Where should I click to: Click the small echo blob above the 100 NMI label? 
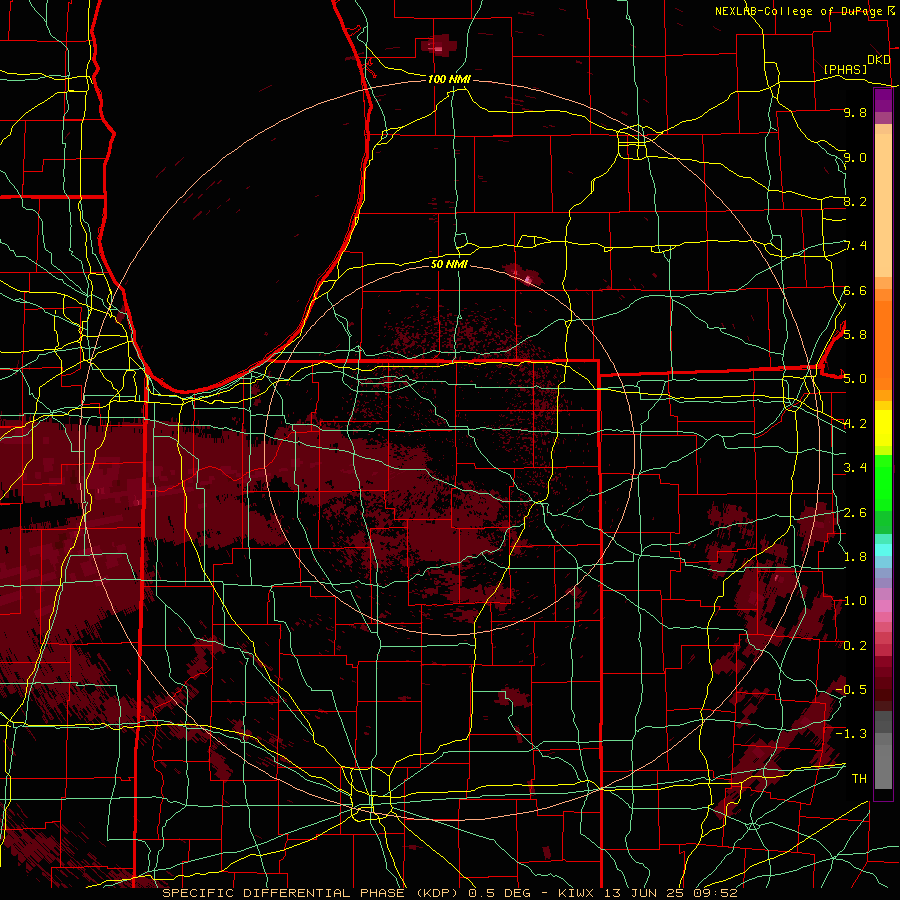(x=439, y=45)
